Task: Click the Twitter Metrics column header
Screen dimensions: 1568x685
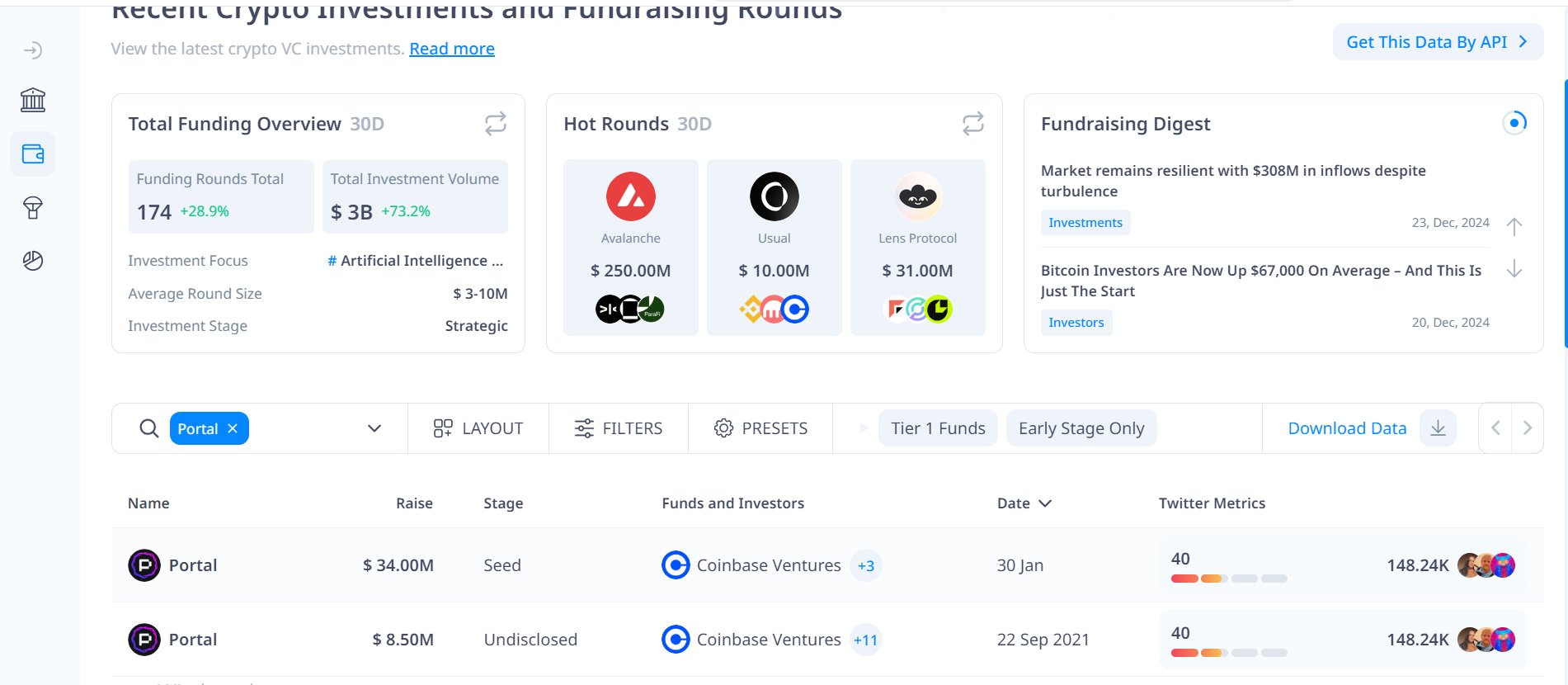Action: (1212, 503)
